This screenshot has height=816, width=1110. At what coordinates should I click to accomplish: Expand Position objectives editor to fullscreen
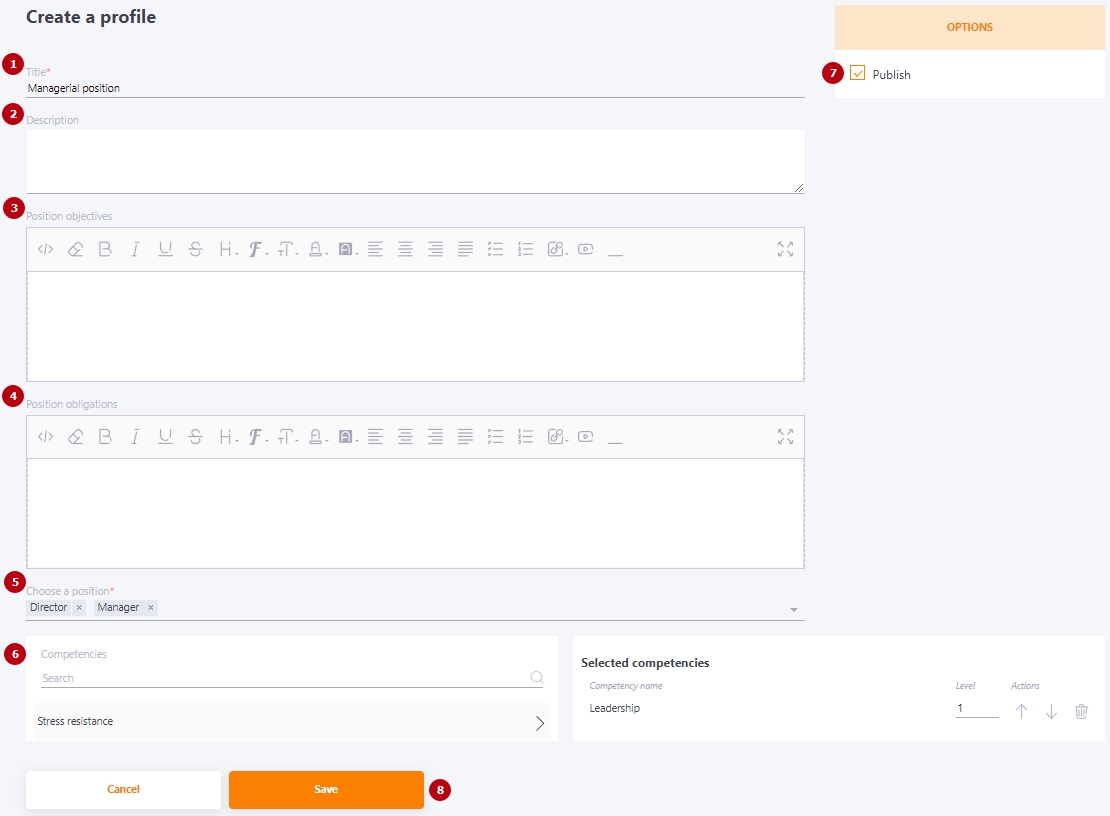point(785,249)
